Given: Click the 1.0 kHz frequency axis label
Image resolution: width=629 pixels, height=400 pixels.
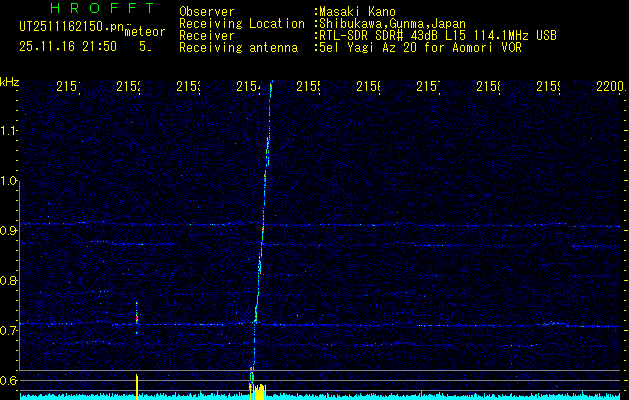Looking at the screenshot, I should click(x=10, y=181).
